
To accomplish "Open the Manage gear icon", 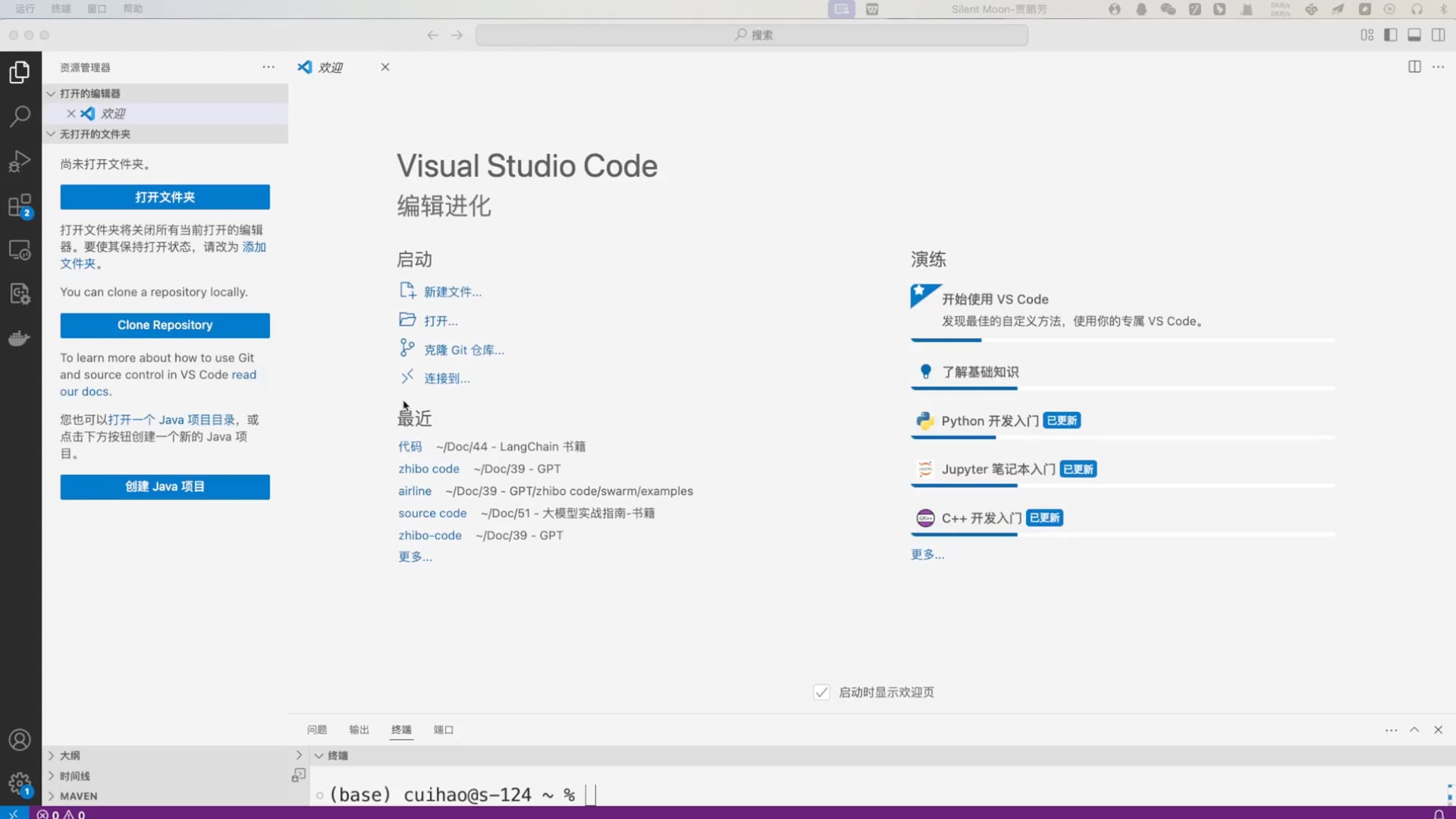I will pos(20,783).
